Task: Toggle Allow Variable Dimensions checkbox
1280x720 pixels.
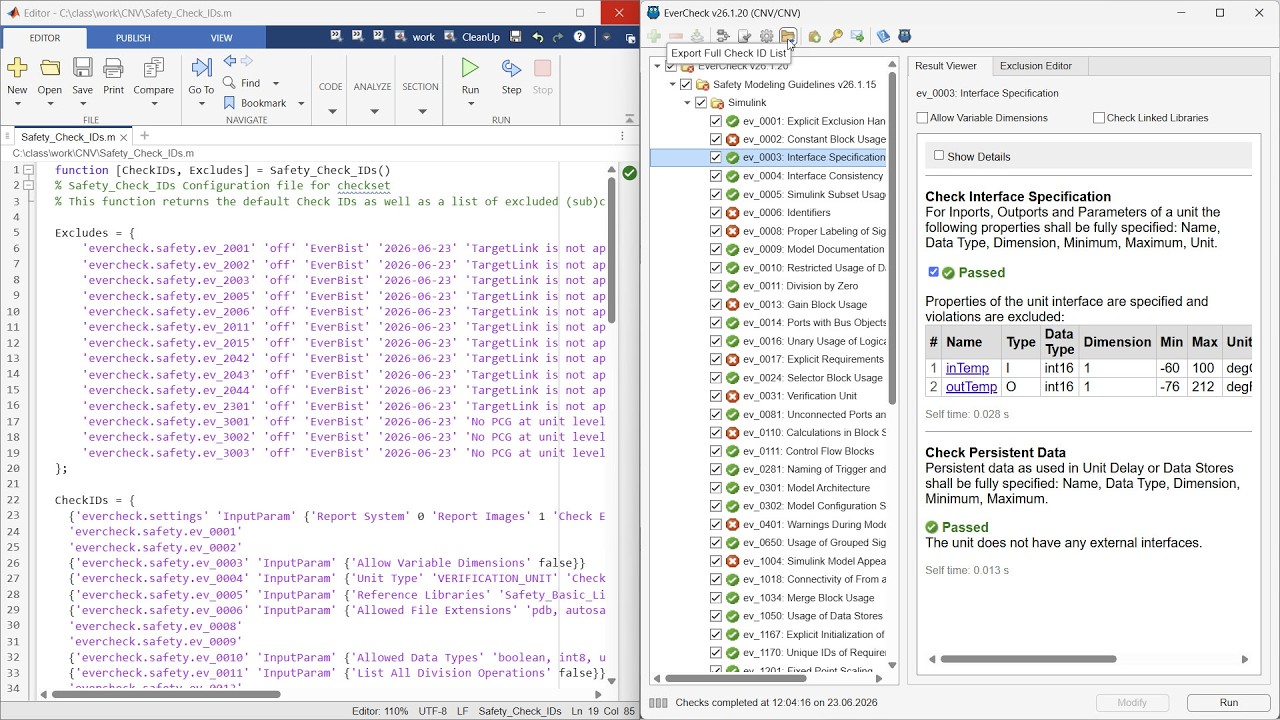Action: tap(922, 118)
